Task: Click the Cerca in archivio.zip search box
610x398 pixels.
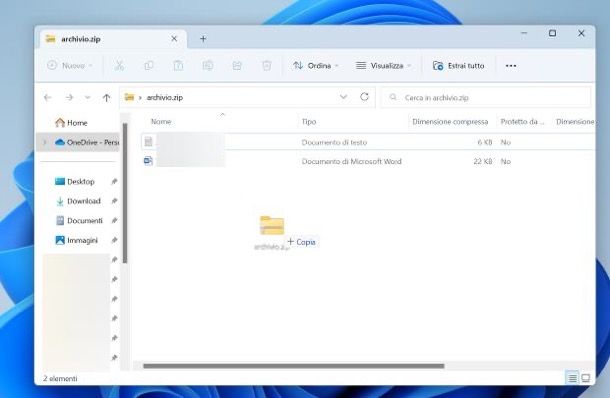Action: 486,97
